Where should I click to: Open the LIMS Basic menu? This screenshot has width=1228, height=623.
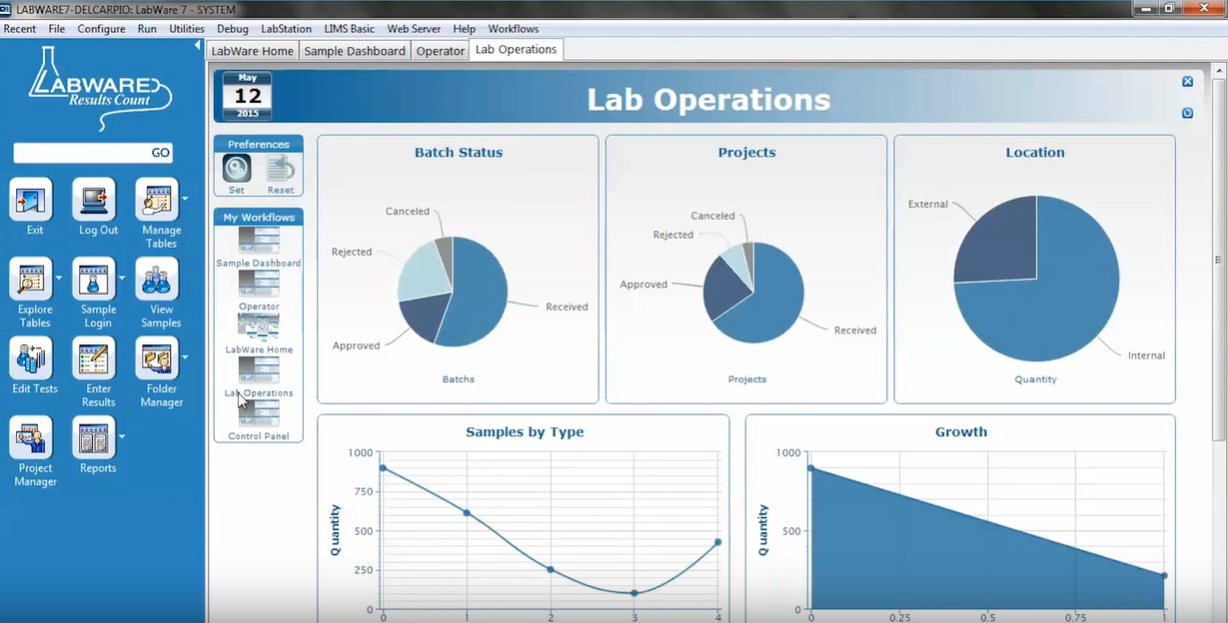pos(350,29)
